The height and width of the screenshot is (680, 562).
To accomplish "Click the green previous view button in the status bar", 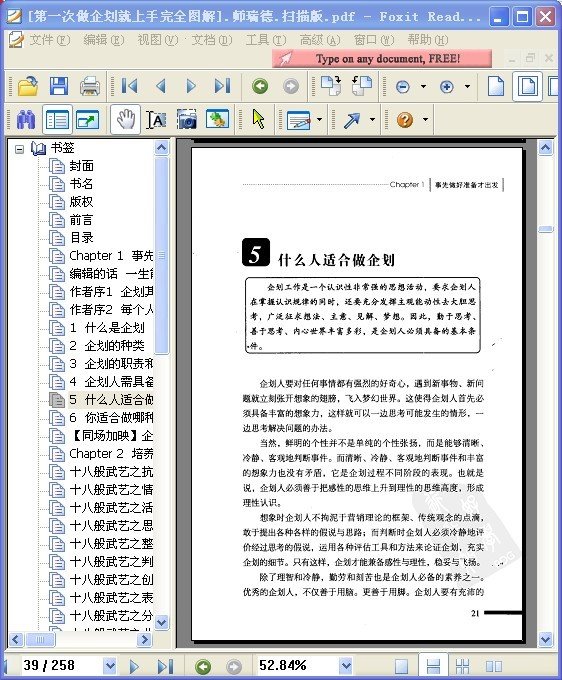I will pos(203,666).
